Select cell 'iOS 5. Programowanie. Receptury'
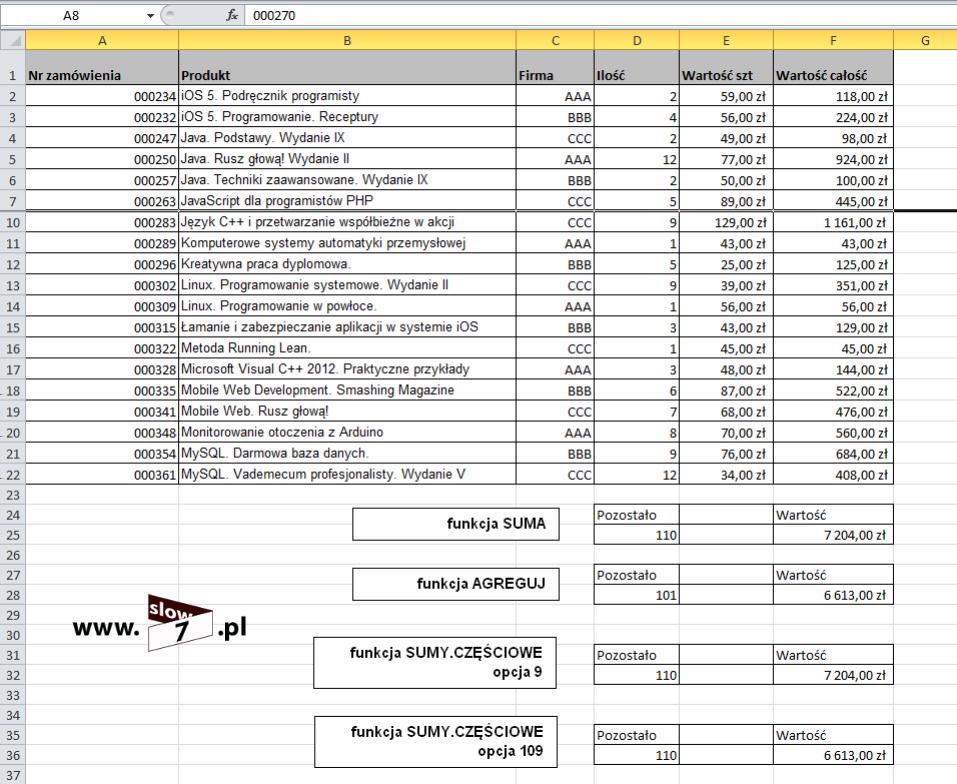The image size is (957, 784). tap(347, 117)
